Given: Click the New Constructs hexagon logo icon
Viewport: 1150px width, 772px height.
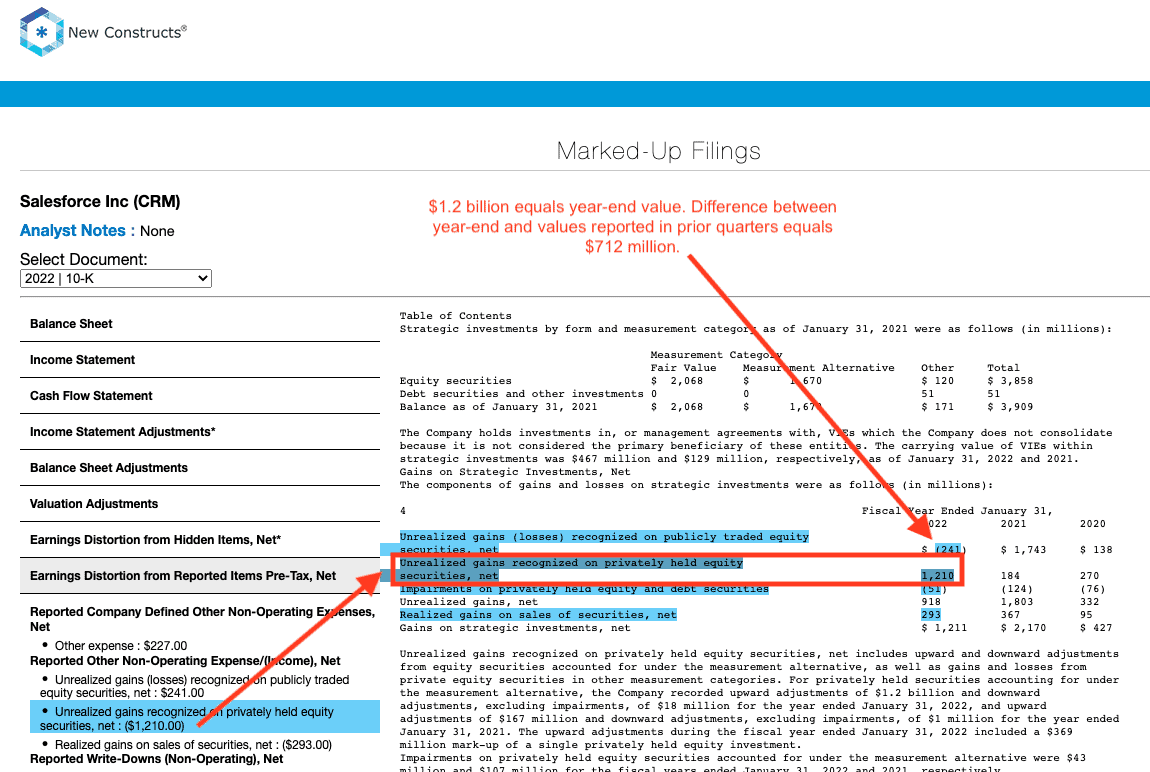Looking at the screenshot, I should point(41,32).
